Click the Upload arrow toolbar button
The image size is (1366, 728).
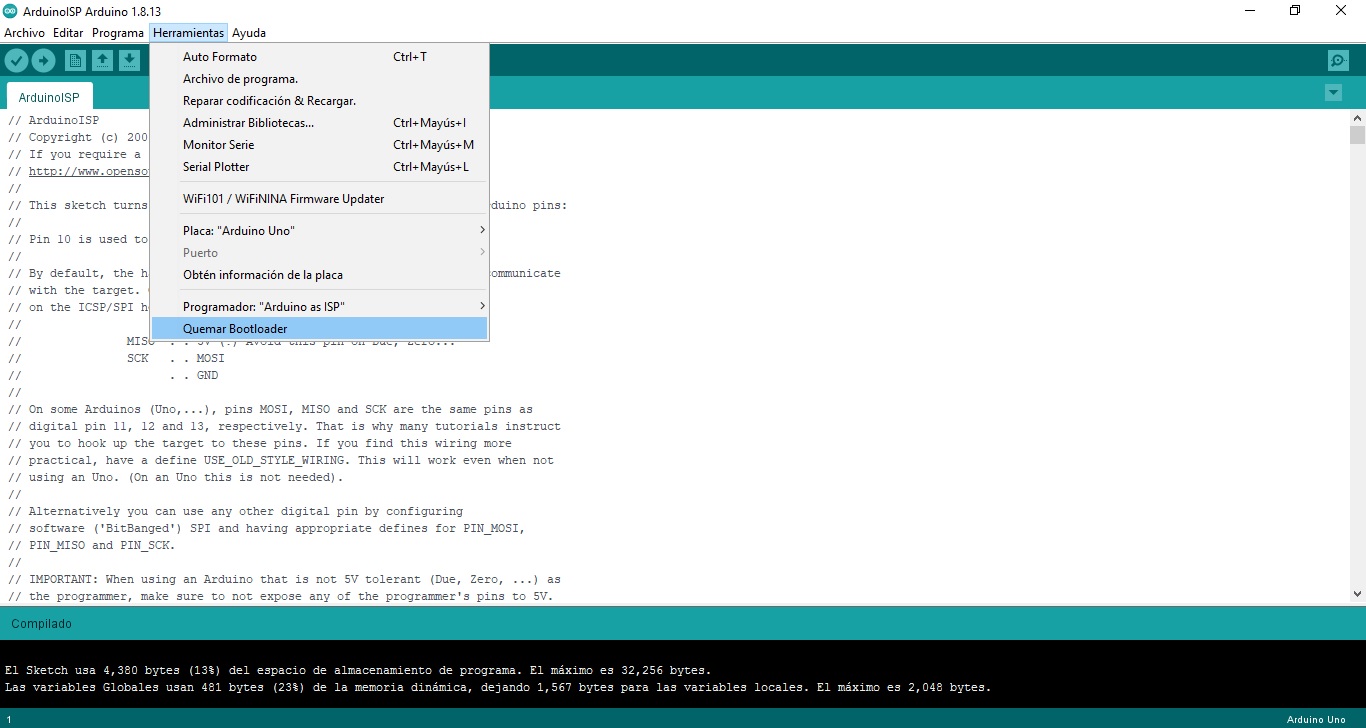click(43, 61)
